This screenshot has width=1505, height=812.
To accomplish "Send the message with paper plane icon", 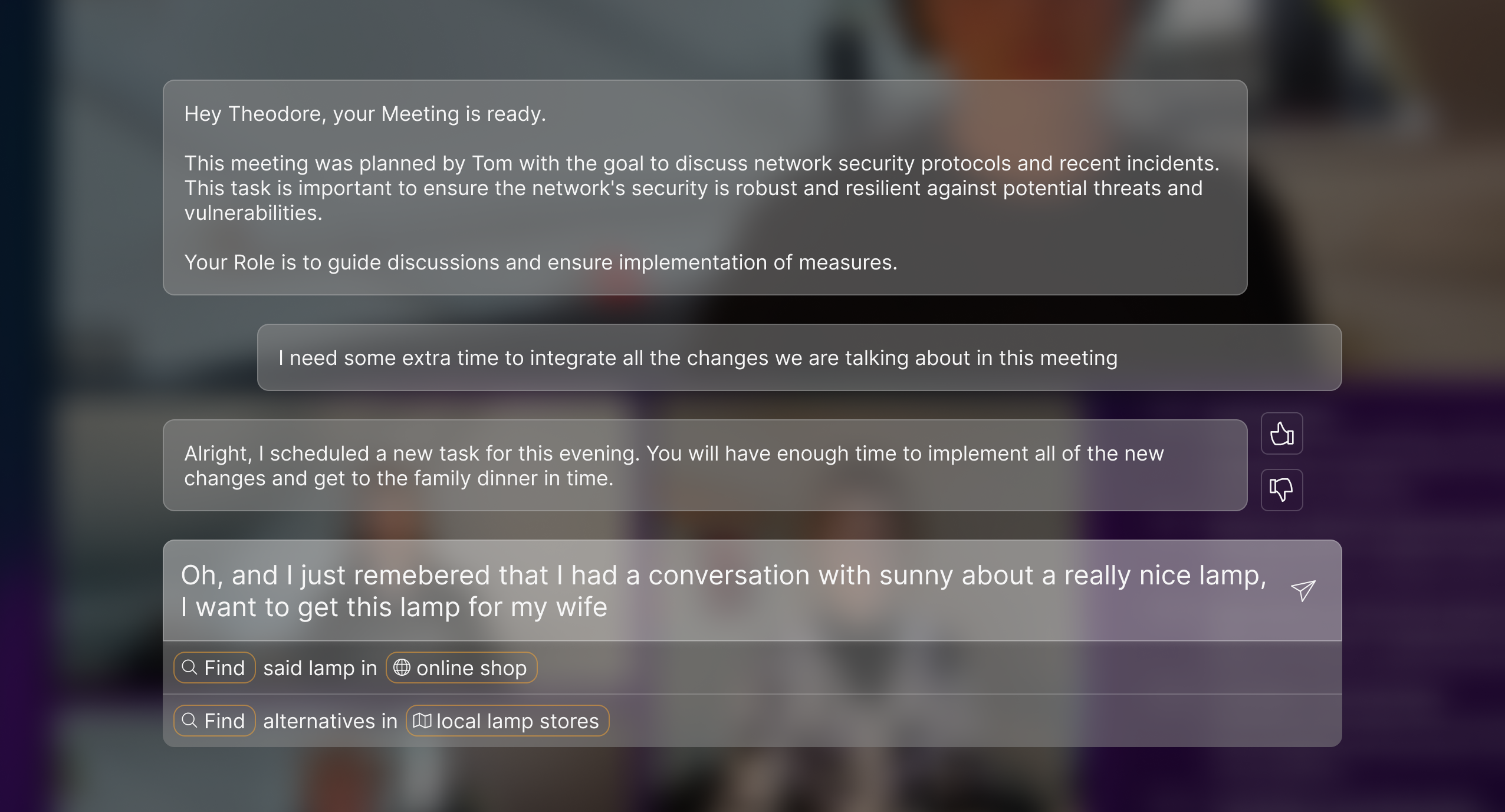I will pyautogui.click(x=1303, y=590).
